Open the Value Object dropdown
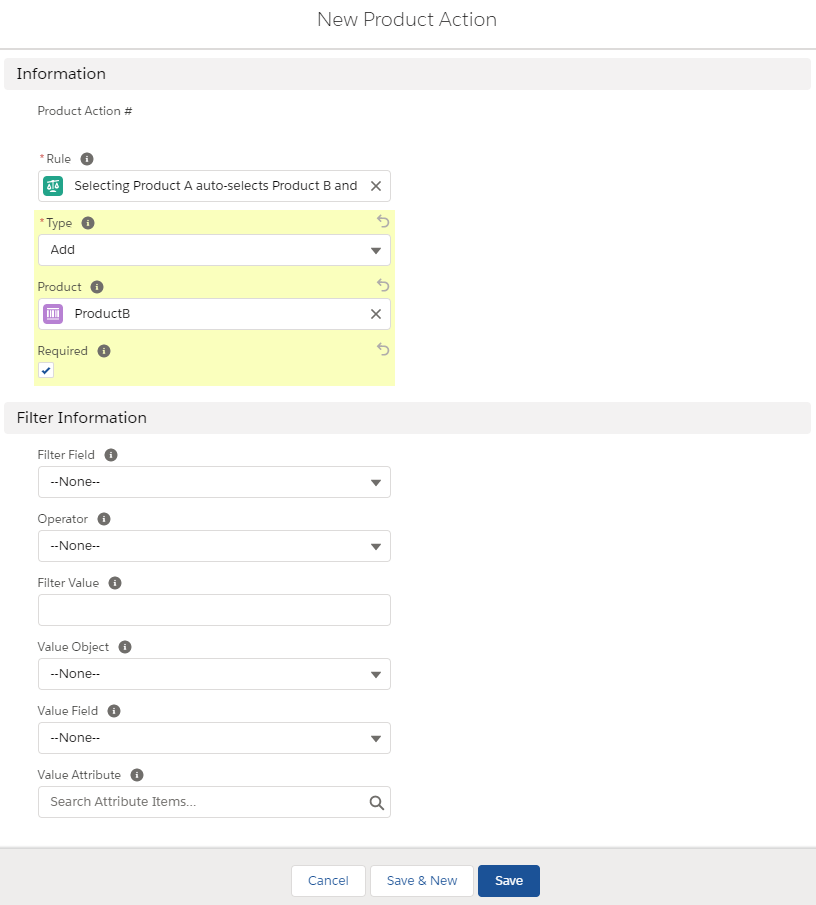 pos(214,674)
